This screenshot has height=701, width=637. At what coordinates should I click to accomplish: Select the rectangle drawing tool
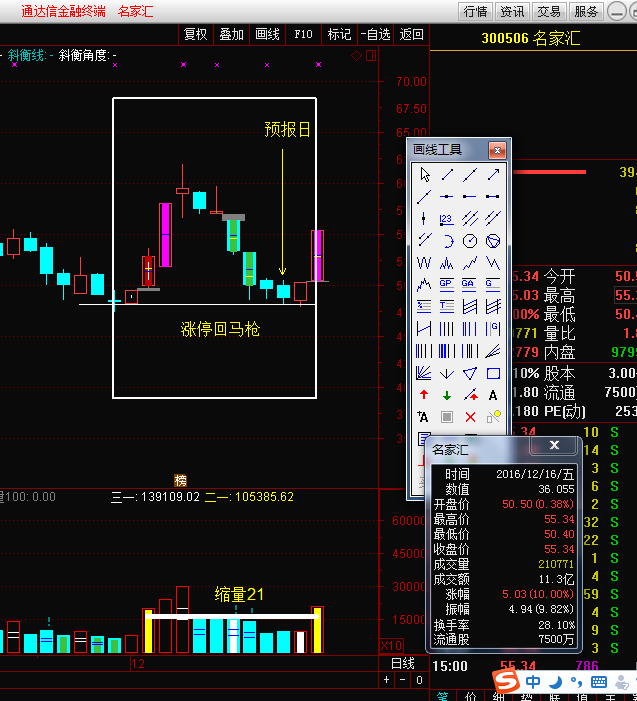coord(493,373)
